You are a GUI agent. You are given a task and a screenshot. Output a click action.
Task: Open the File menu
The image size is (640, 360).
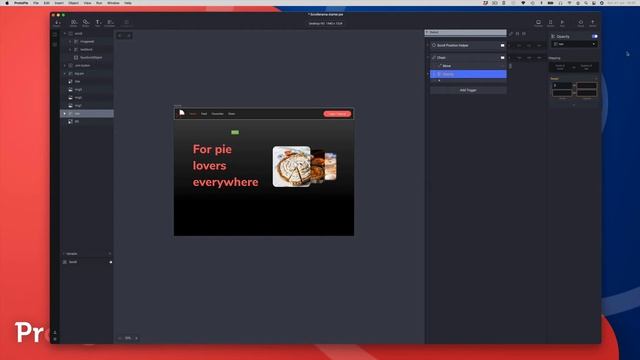point(36,3)
